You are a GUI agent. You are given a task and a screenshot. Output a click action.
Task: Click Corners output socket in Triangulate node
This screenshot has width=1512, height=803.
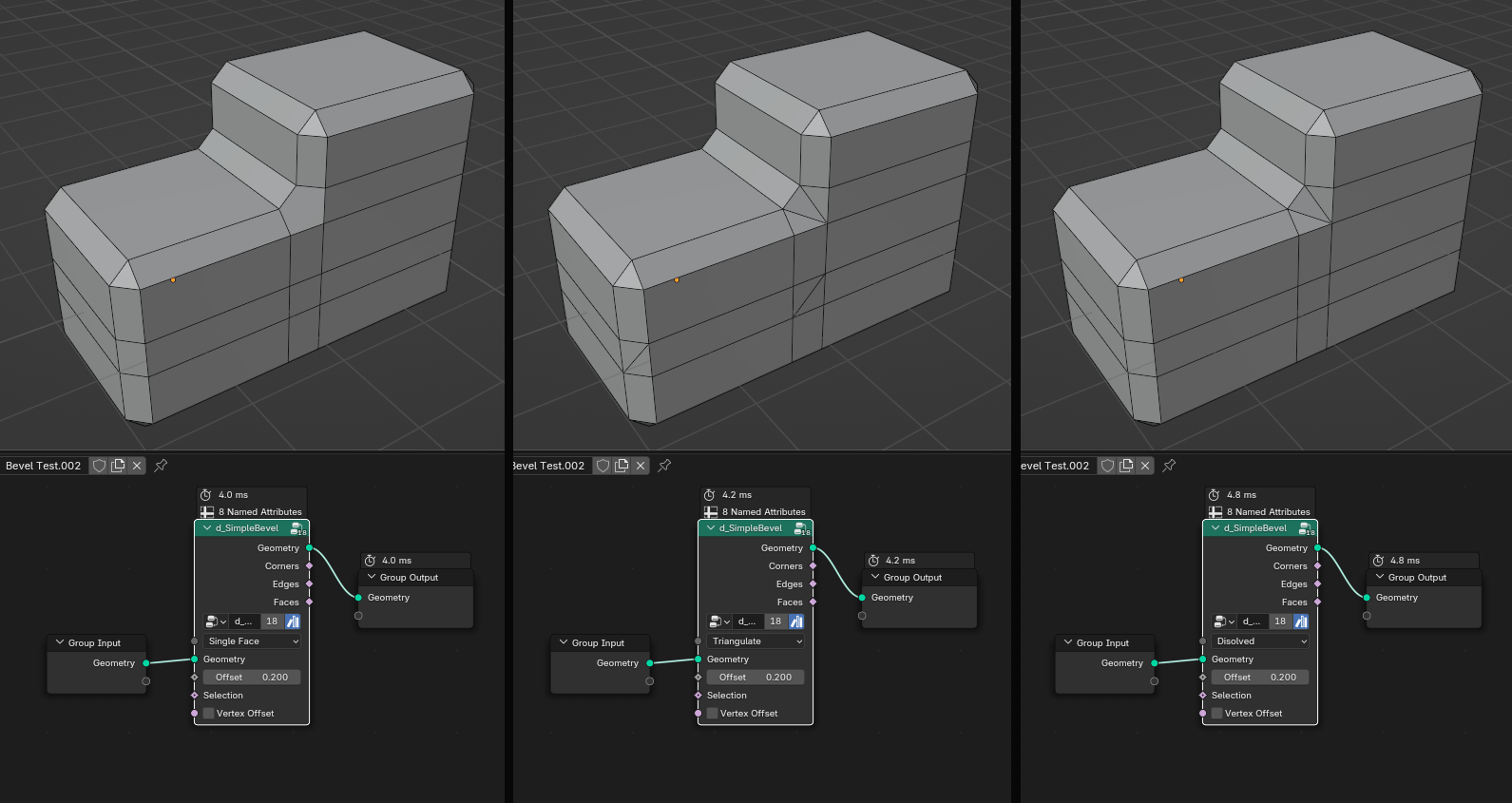click(813, 566)
